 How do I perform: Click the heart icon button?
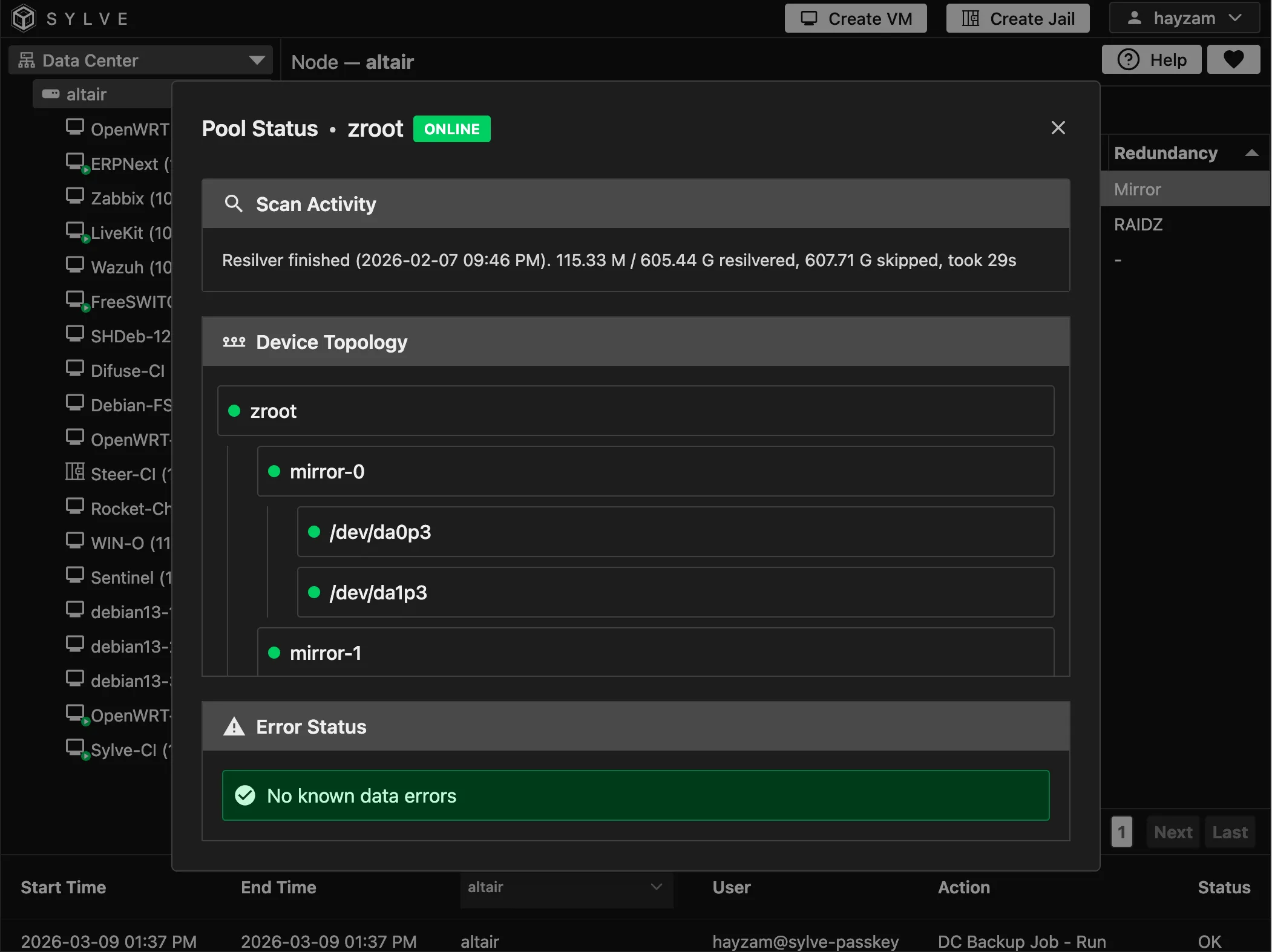[x=1233, y=59]
